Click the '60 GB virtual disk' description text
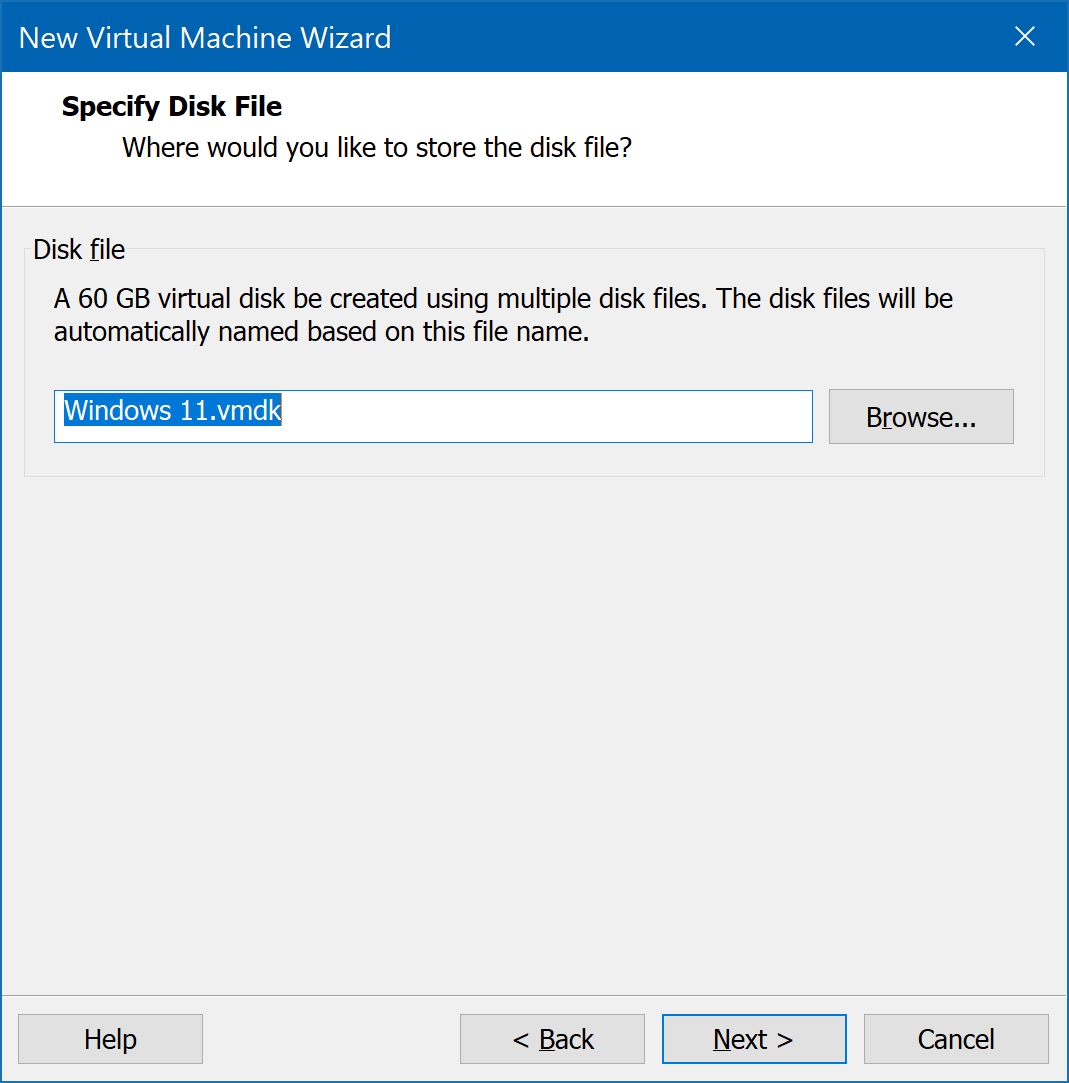The height and width of the screenshot is (1083, 1069). pyautogui.click(x=503, y=315)
